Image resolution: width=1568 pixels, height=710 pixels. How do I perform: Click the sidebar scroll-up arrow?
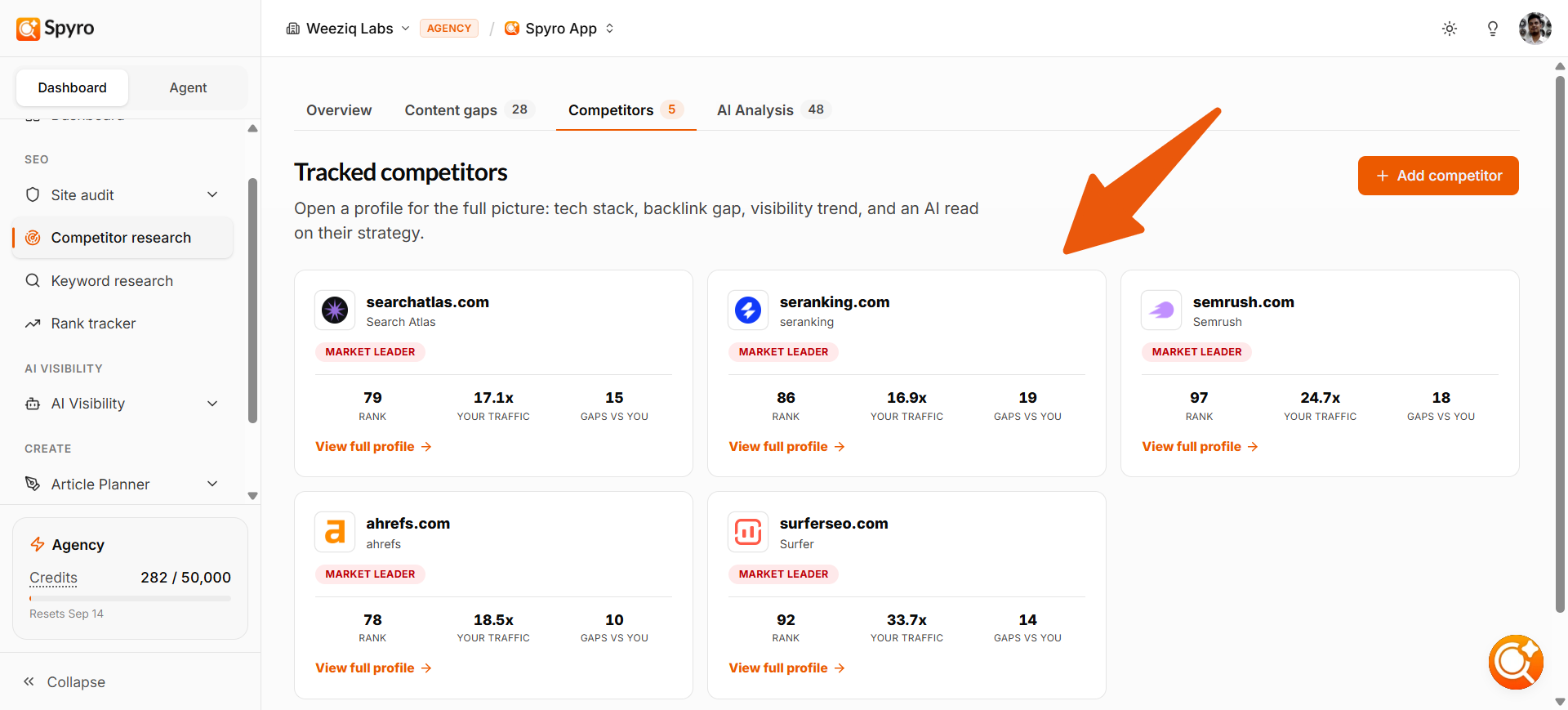253,128
